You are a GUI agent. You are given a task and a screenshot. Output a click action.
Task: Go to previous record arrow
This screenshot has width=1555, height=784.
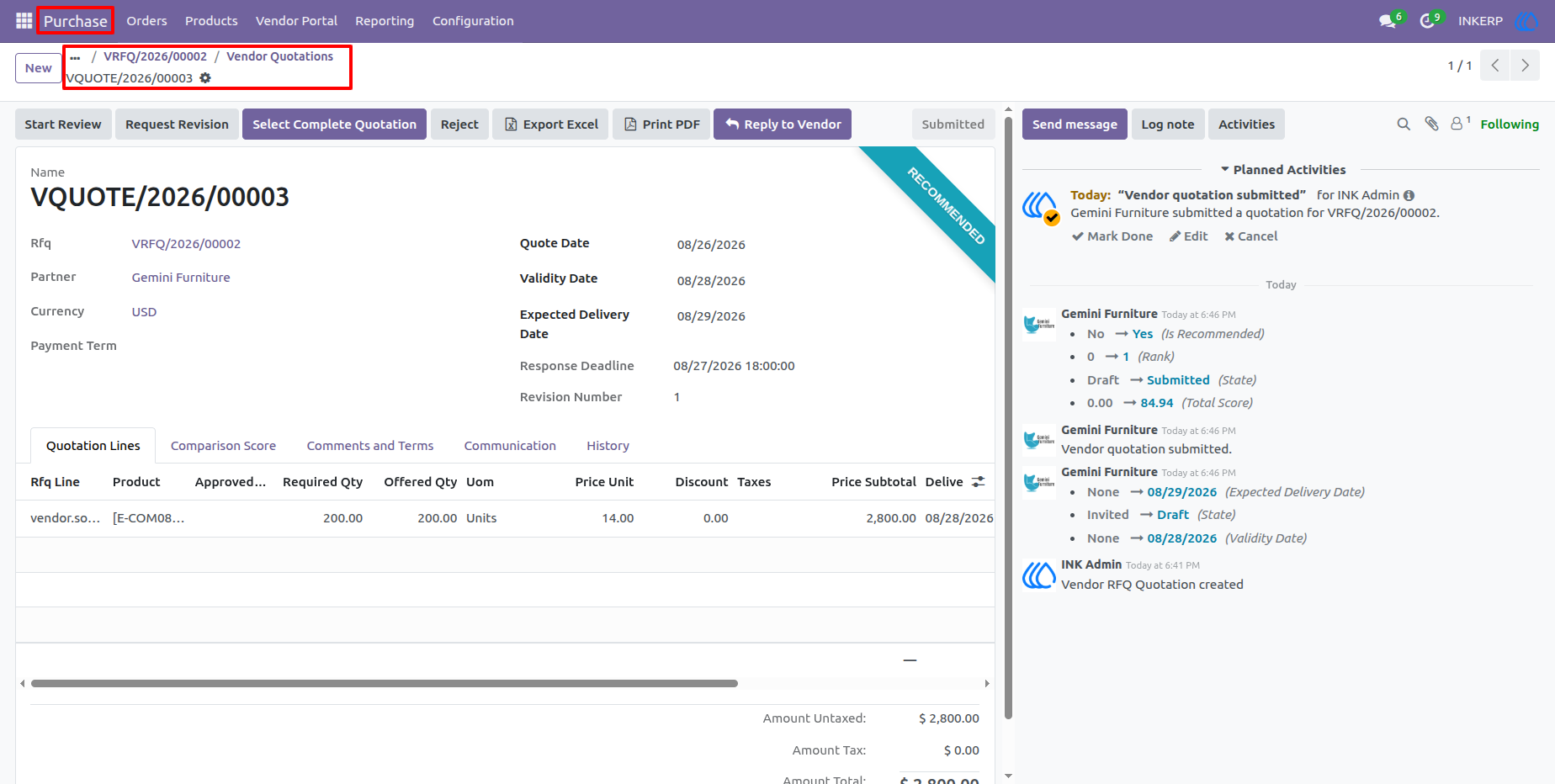tap(1494, 65)
